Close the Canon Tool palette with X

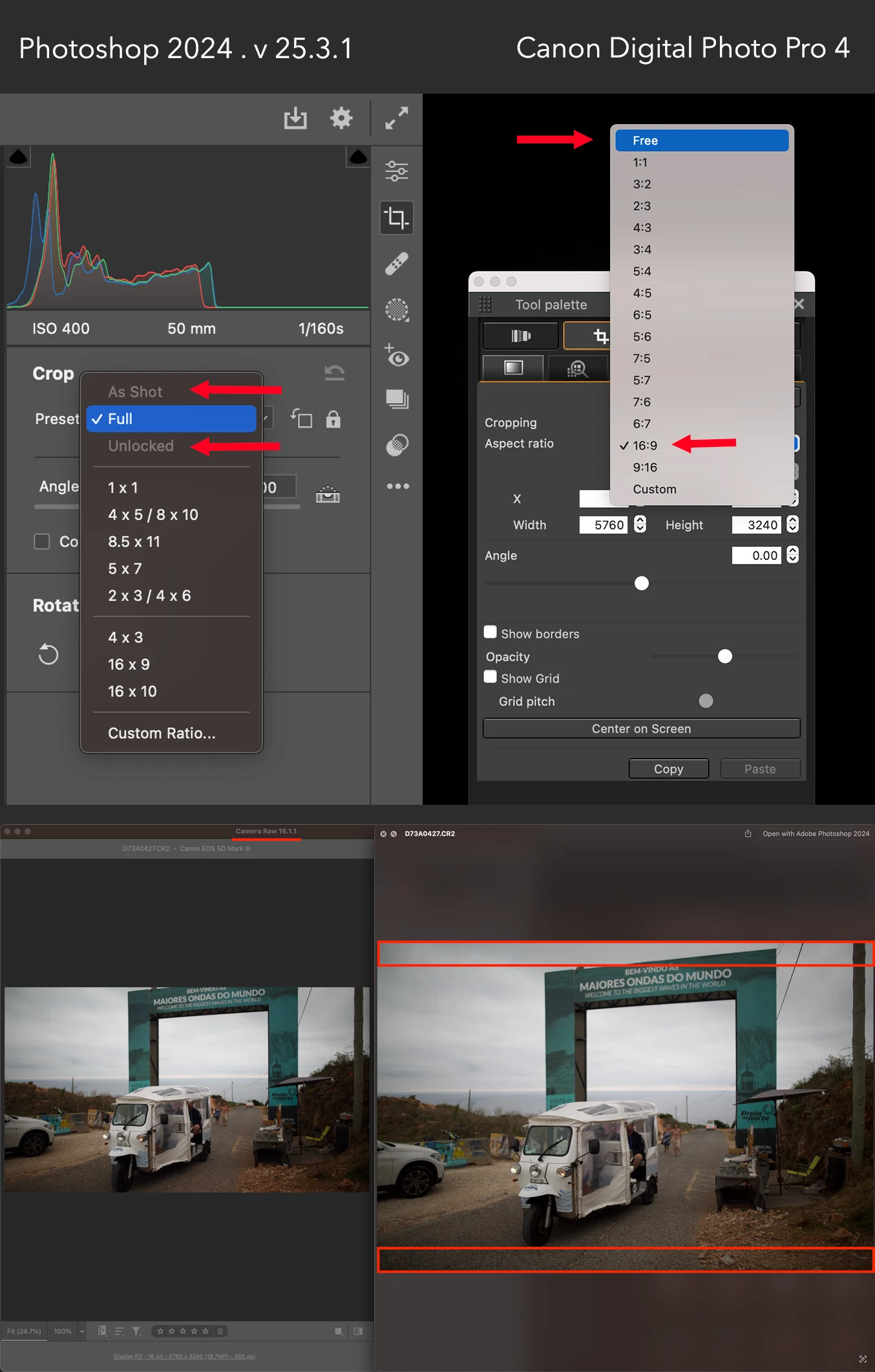tap(799, 304)
